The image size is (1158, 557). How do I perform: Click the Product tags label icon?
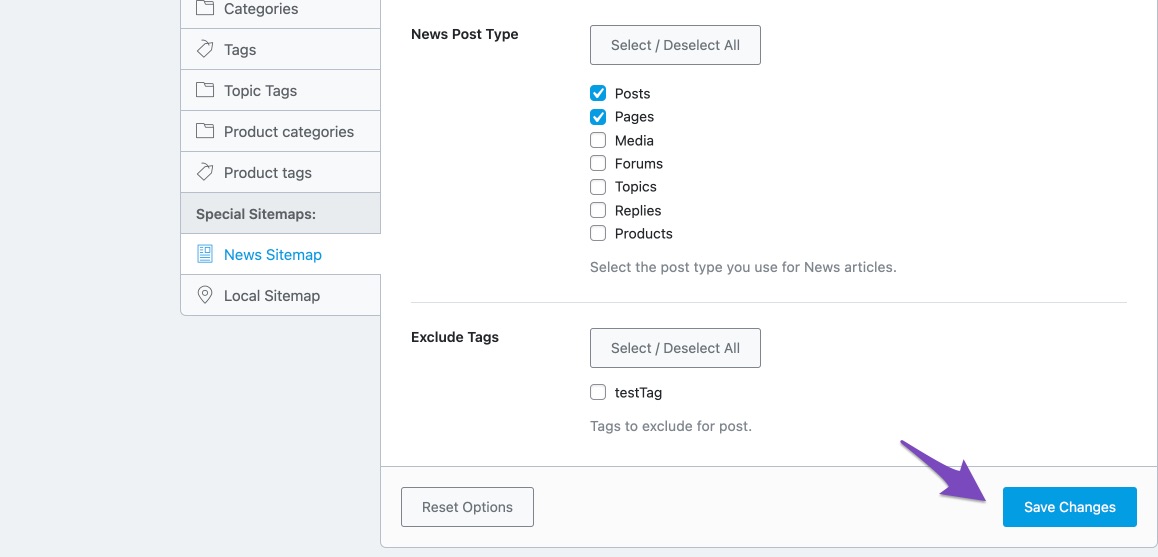tap(205, 172)
